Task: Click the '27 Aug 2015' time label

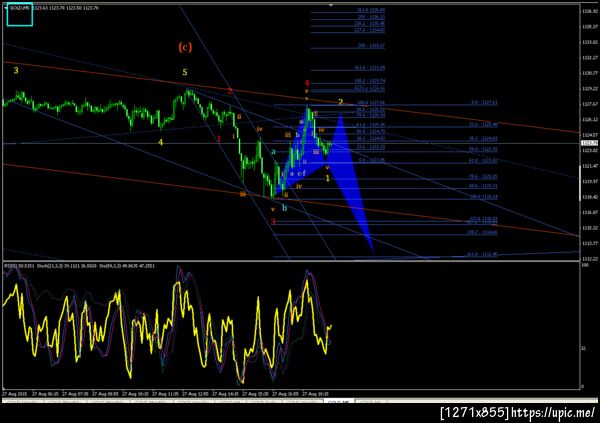Action: [15, 394]
